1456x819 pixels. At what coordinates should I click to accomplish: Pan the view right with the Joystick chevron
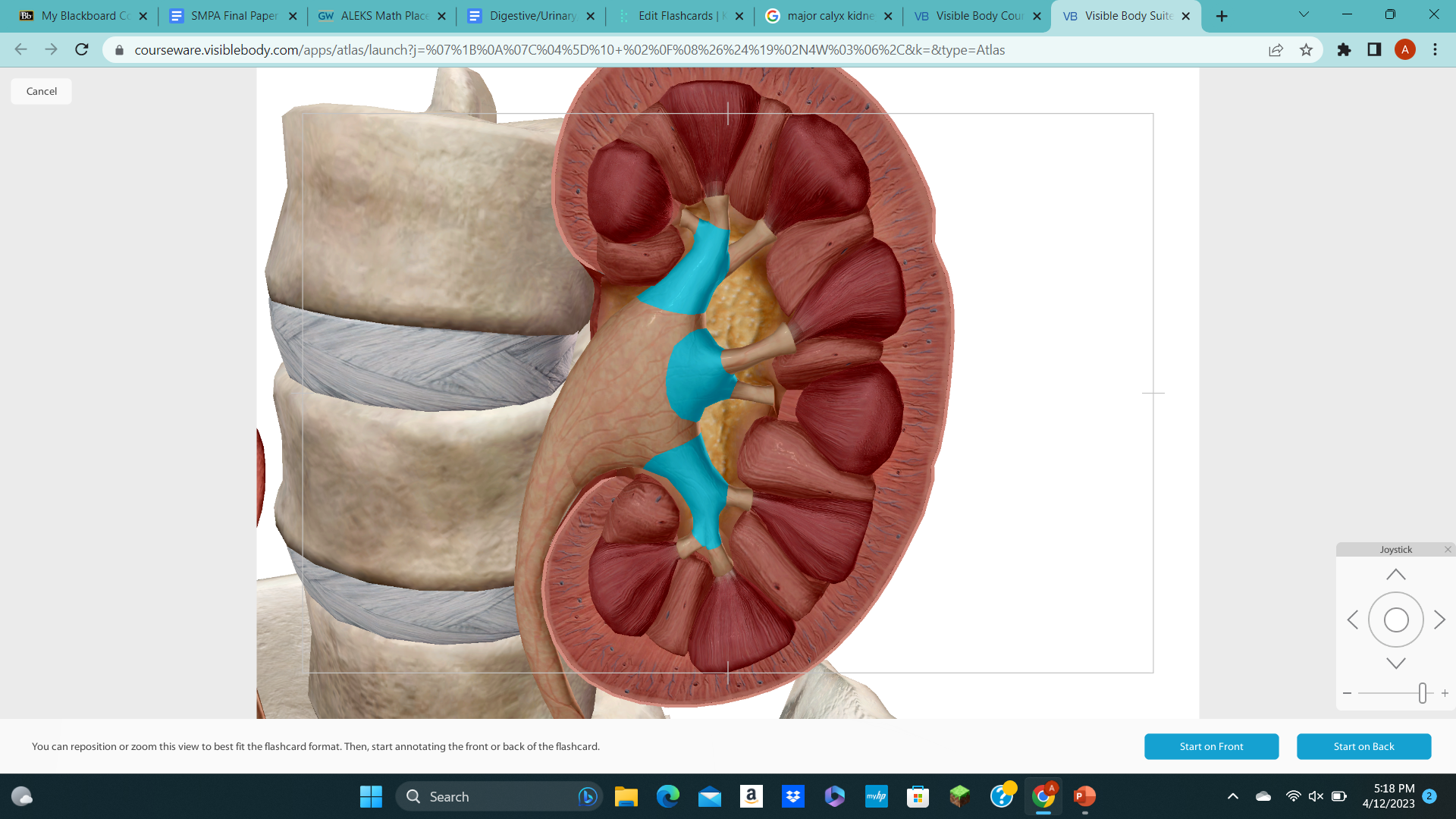[1439, 620]
